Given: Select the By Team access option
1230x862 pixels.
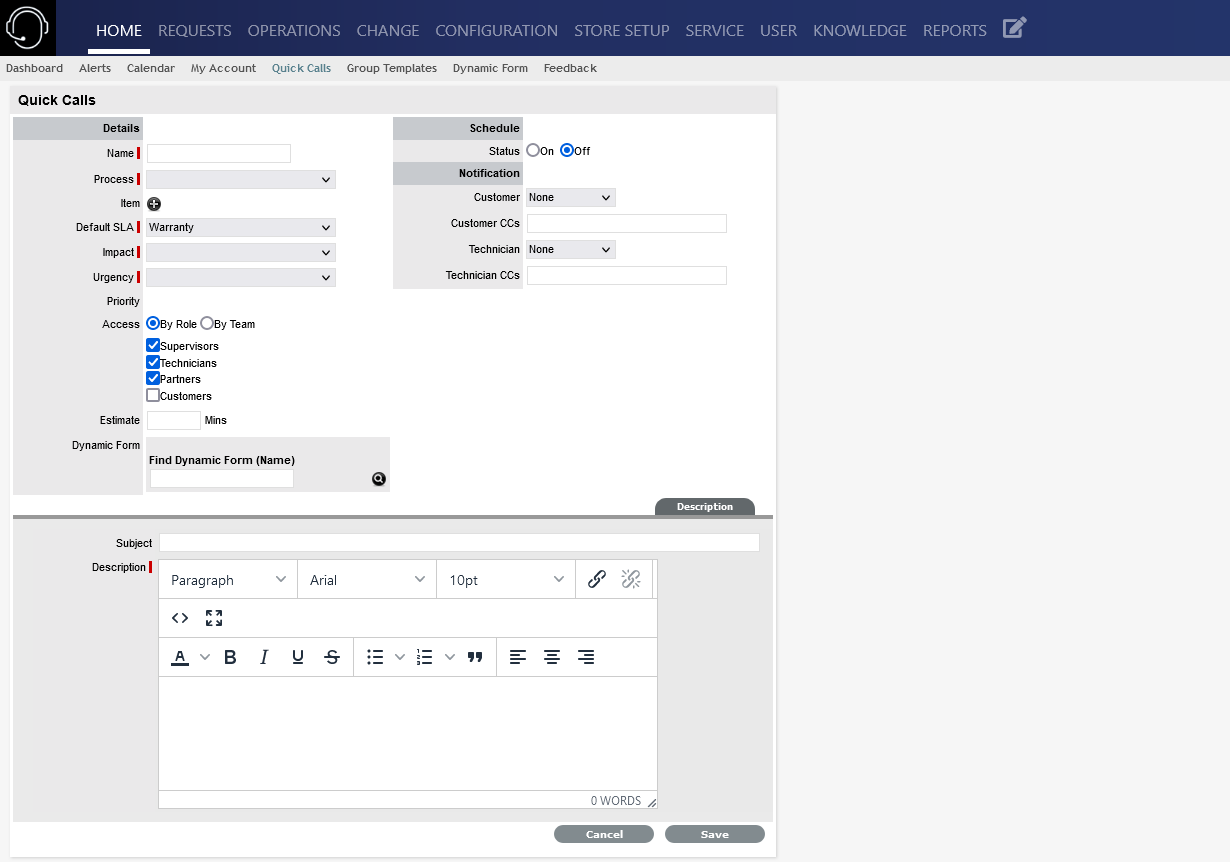Looking at the screenshot, I should point(207,324).
